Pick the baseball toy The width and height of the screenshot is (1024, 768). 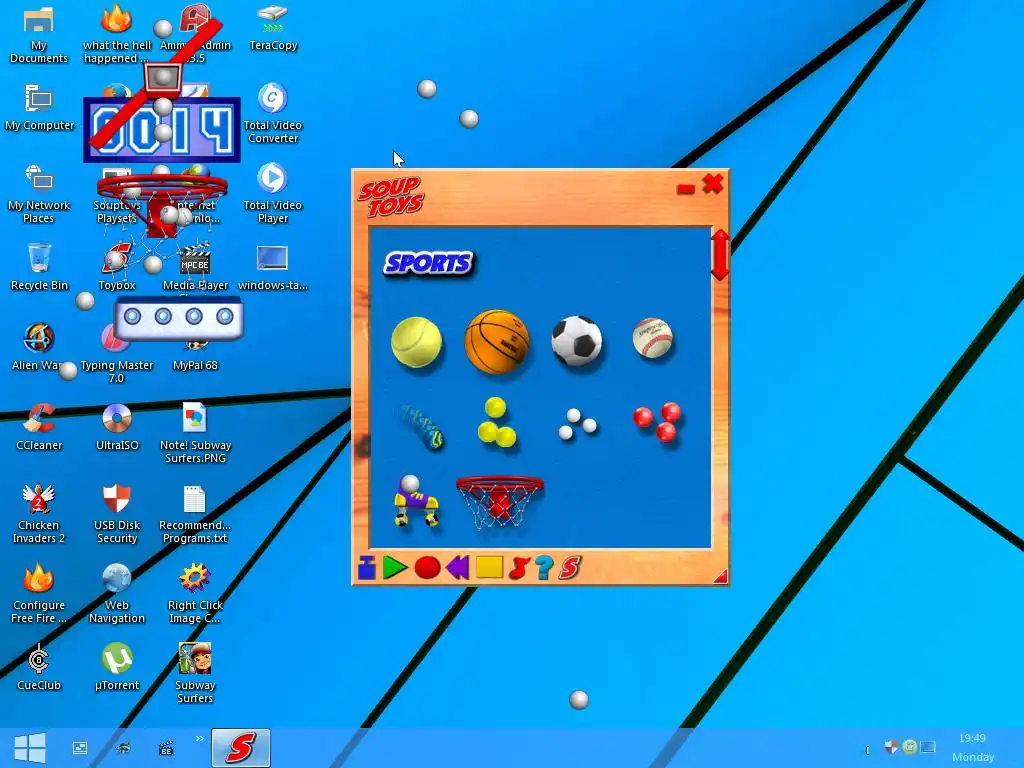(652, 338)
